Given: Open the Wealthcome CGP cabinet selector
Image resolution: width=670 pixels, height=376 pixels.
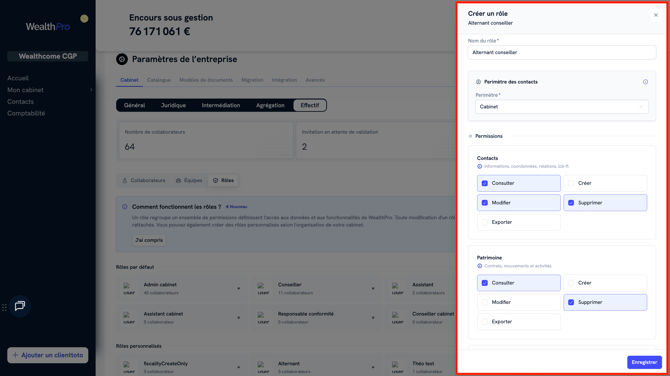Looking at the screenshot, I should coord(47,56).
